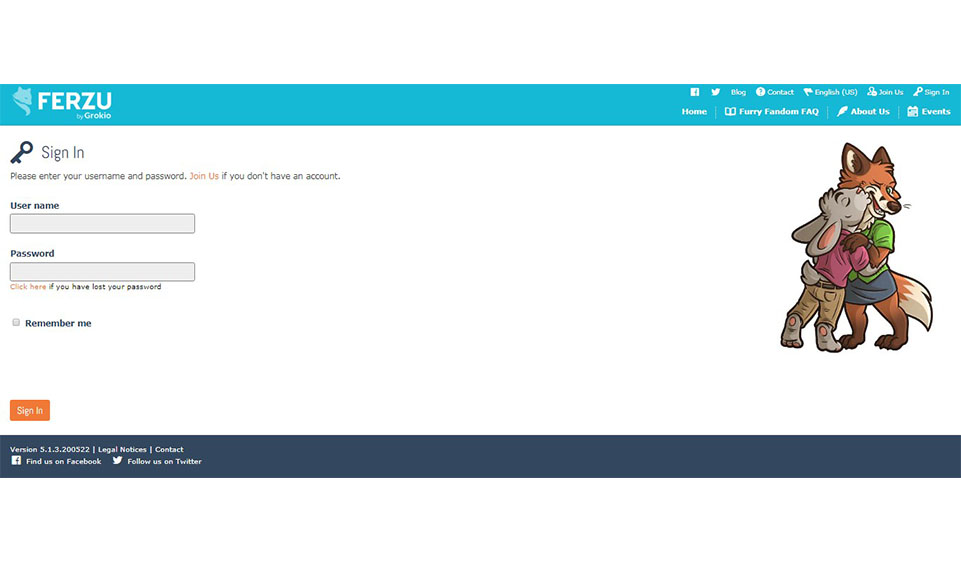Click the lost password 'Click here' link
This screenshot has width=961, height=561.
(28, 287)
